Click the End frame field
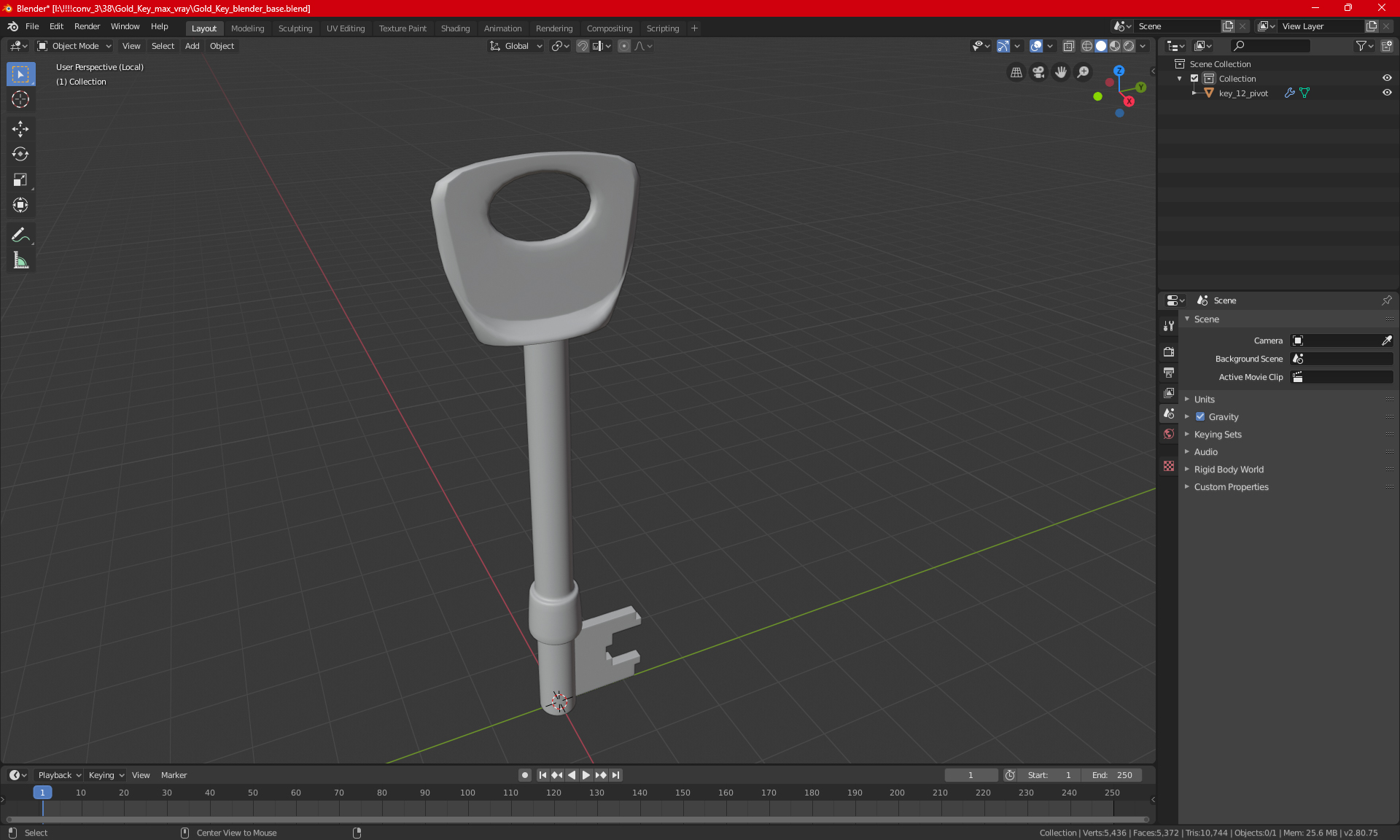Viewport: 1400px width, 840px height. click(x=1112, y=775)
